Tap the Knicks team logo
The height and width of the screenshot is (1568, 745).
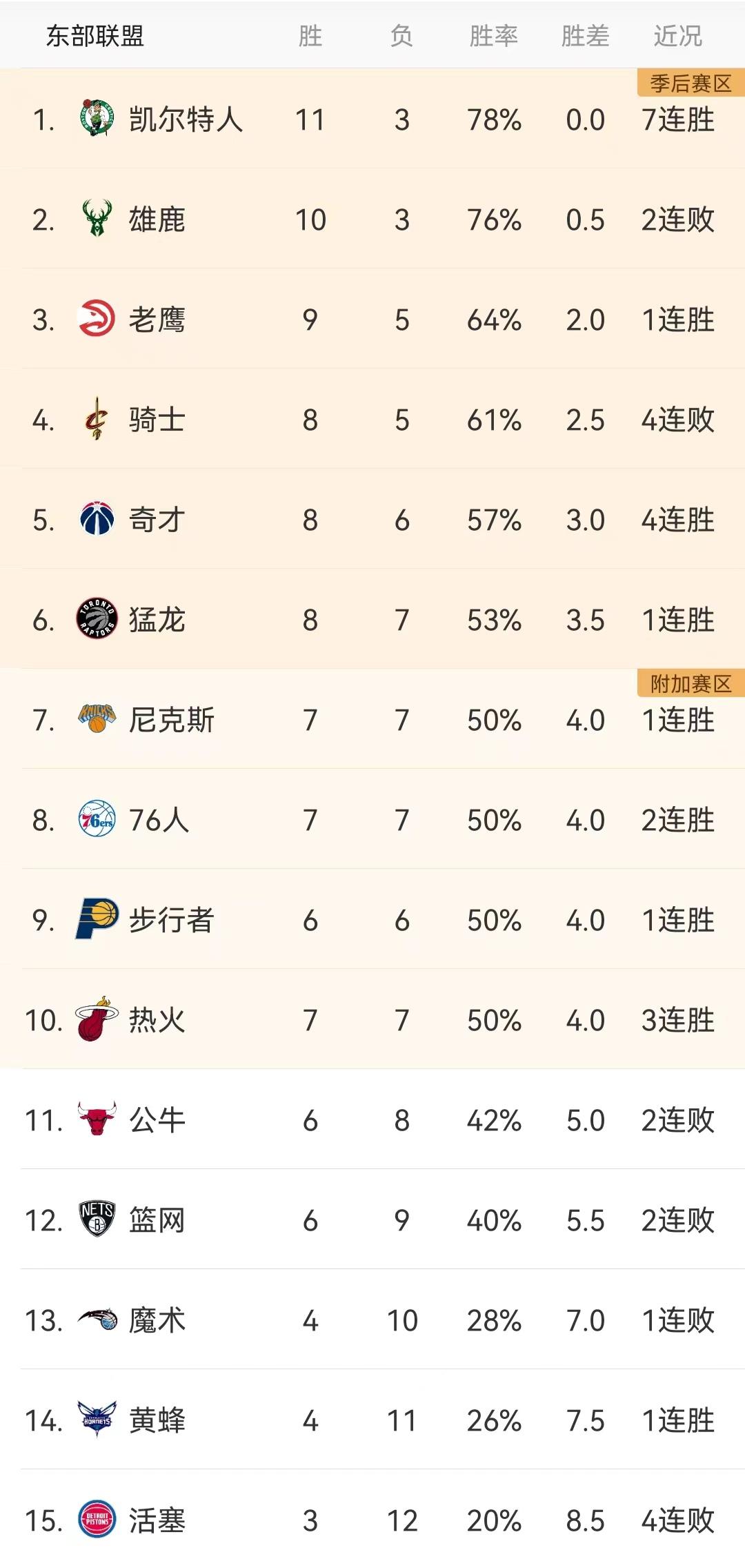(97, 719)
